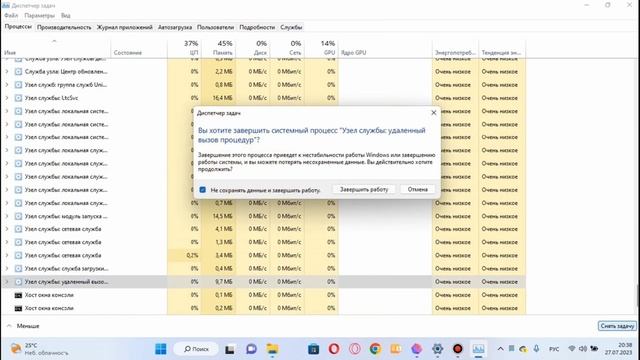This screenshot has width=640, height=360.
Task: Click the microphone tray icon
Action: point(536,349)
